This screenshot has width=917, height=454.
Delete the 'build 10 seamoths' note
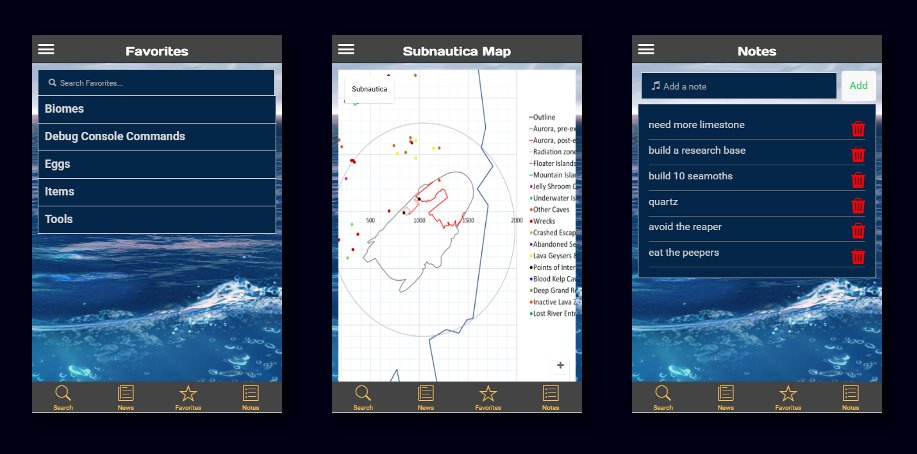[x=858, y=180]
